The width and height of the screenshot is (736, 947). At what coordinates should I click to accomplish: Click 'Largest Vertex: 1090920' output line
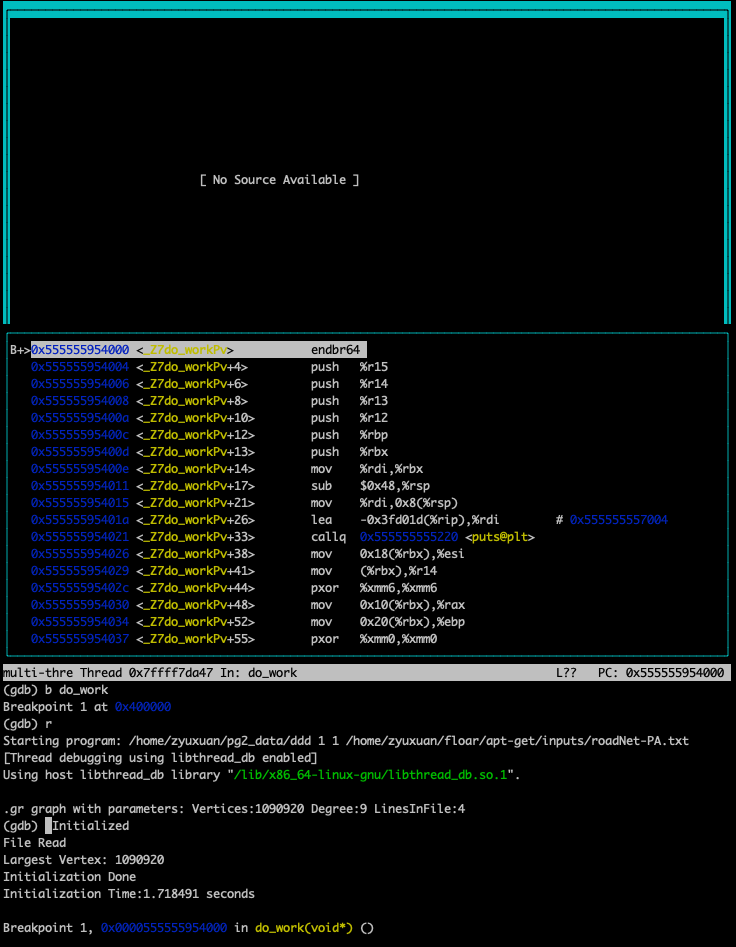click(83, 859)
